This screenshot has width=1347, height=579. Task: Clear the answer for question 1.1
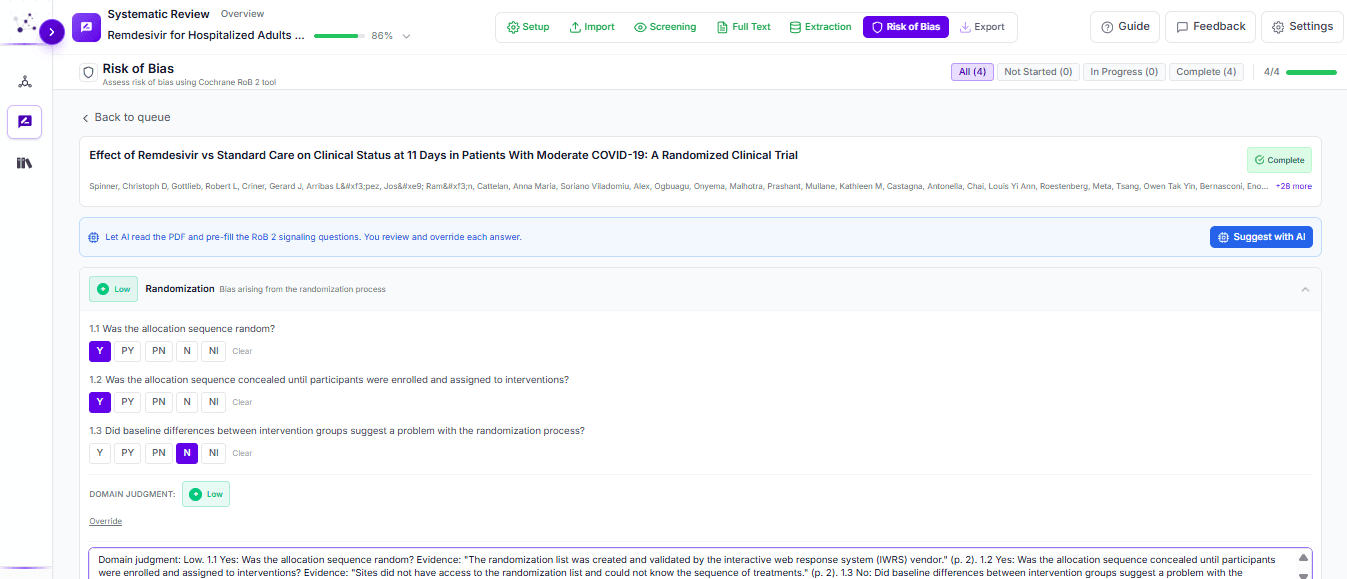tap(242, 351)
